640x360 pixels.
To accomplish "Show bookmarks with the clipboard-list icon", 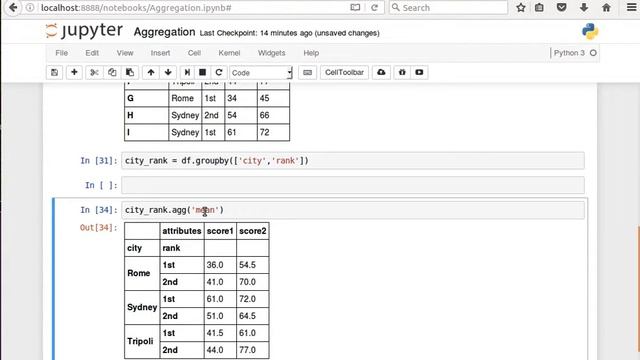I will pyautogui.click(x=540, y=7).
